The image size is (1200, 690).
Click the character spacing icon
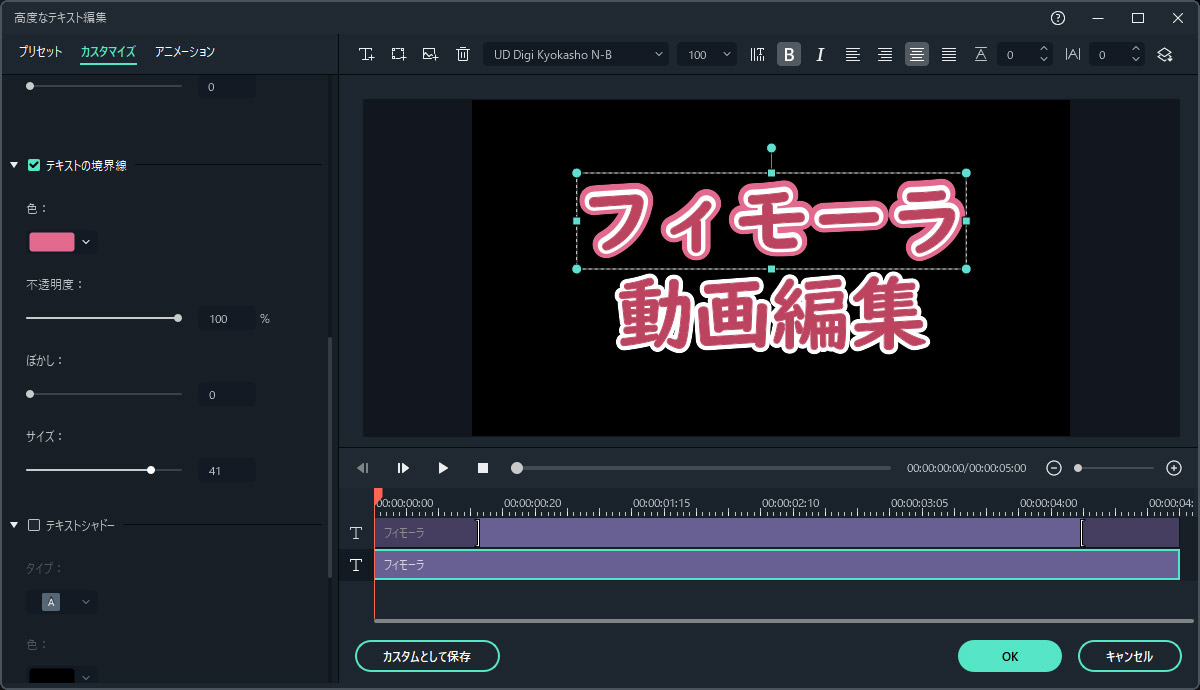(x=1073, y=55)
